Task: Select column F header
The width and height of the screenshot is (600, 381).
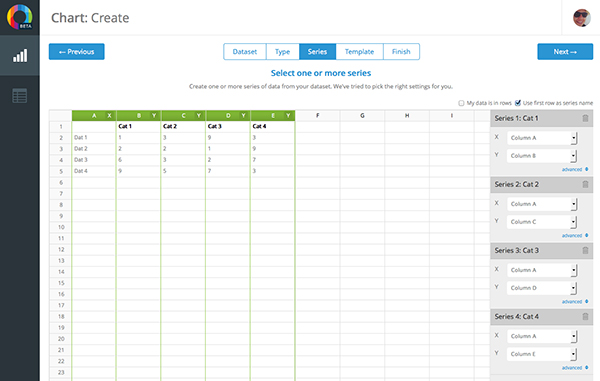Action: (318, 116)
